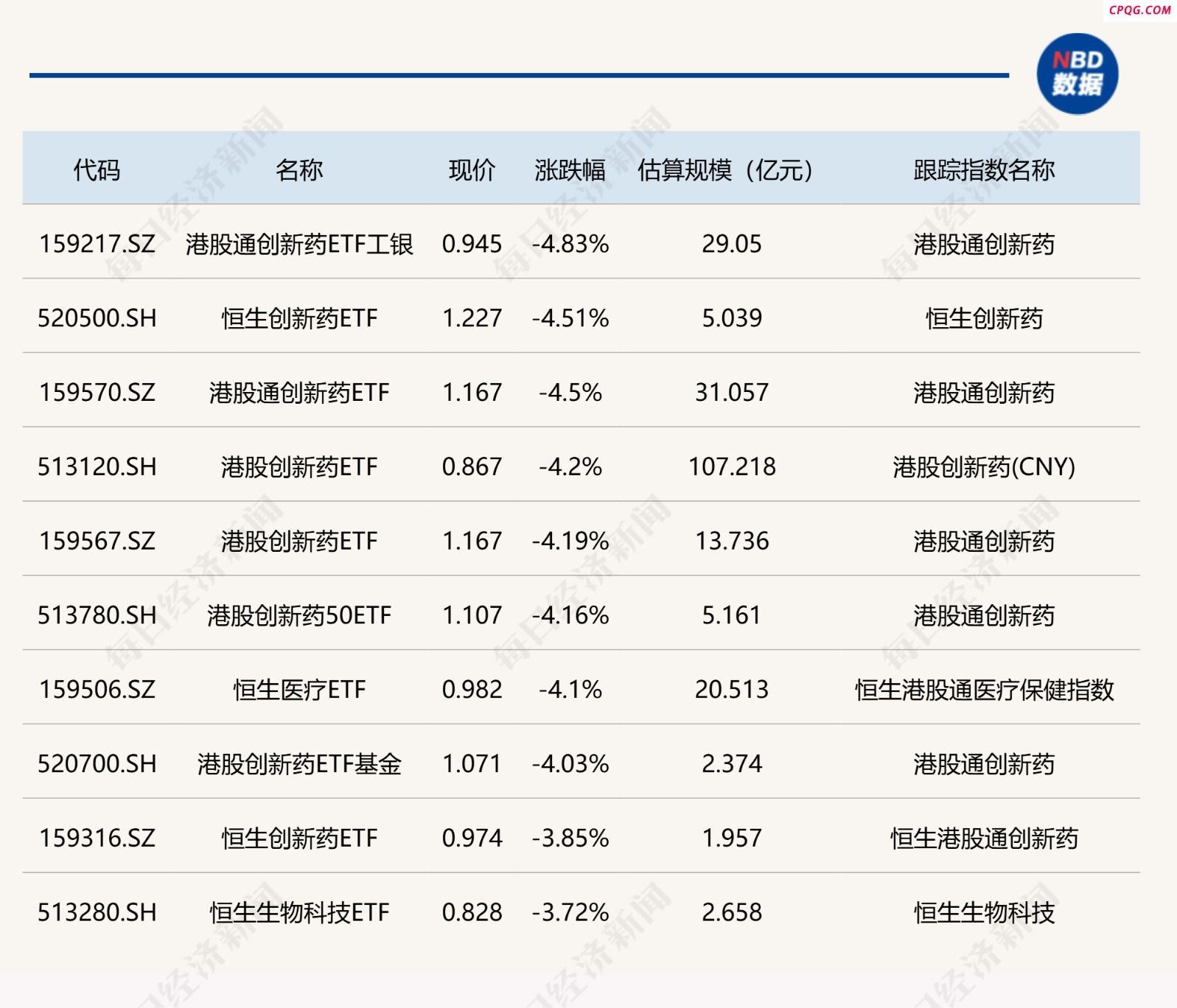The height and width of the screenshot is (1008, 1177).
Task: Select name 港股通创新药ETF工银
Action: click(x=299, y=244)
